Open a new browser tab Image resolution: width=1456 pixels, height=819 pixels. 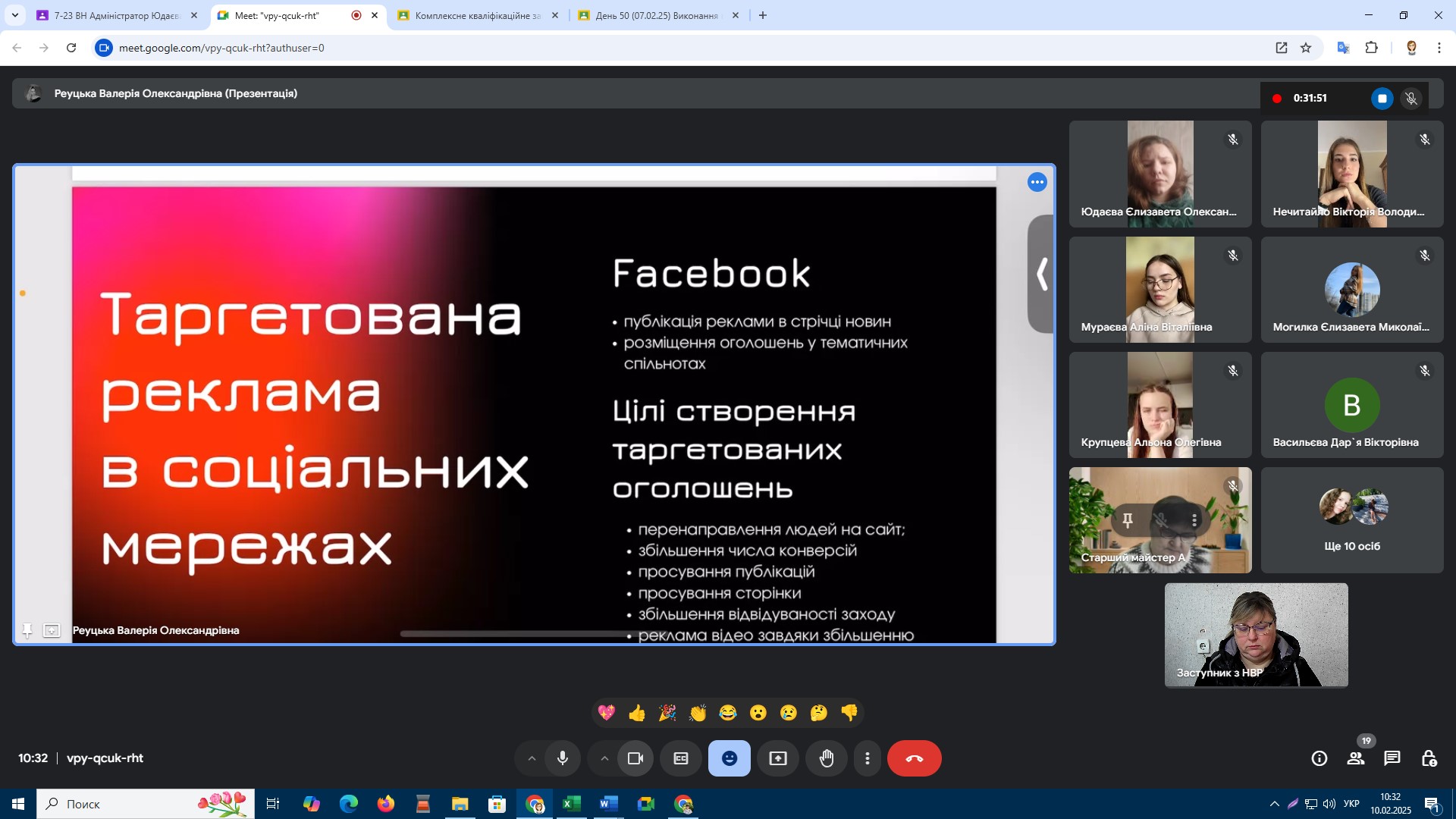click(763, 15)
